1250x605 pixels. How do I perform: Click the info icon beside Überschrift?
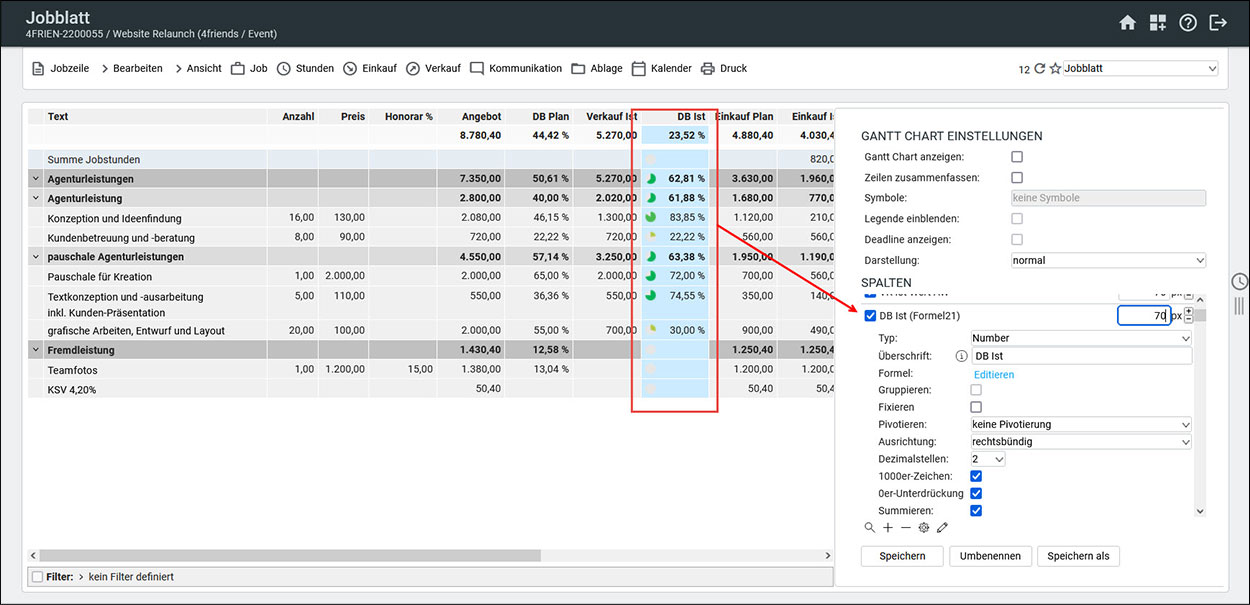coord(961,356)
